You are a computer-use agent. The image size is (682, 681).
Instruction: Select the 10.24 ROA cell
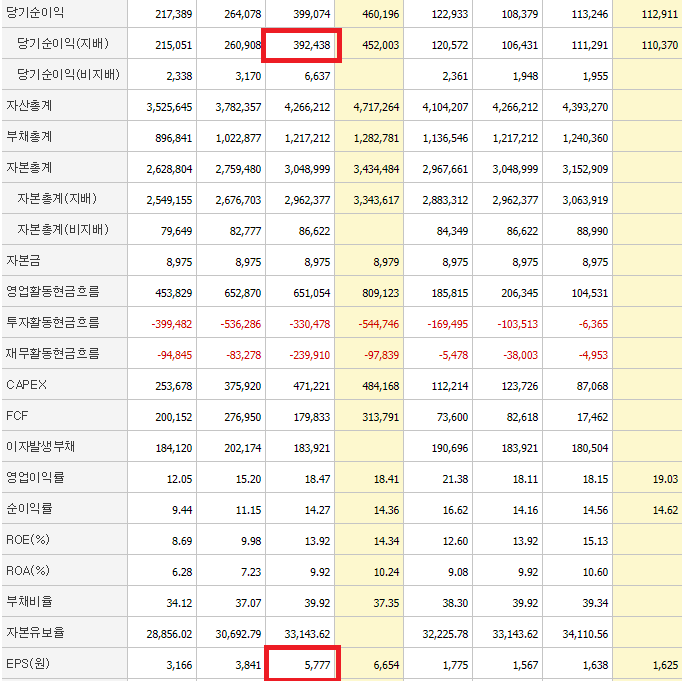click(x=387, y=572)
